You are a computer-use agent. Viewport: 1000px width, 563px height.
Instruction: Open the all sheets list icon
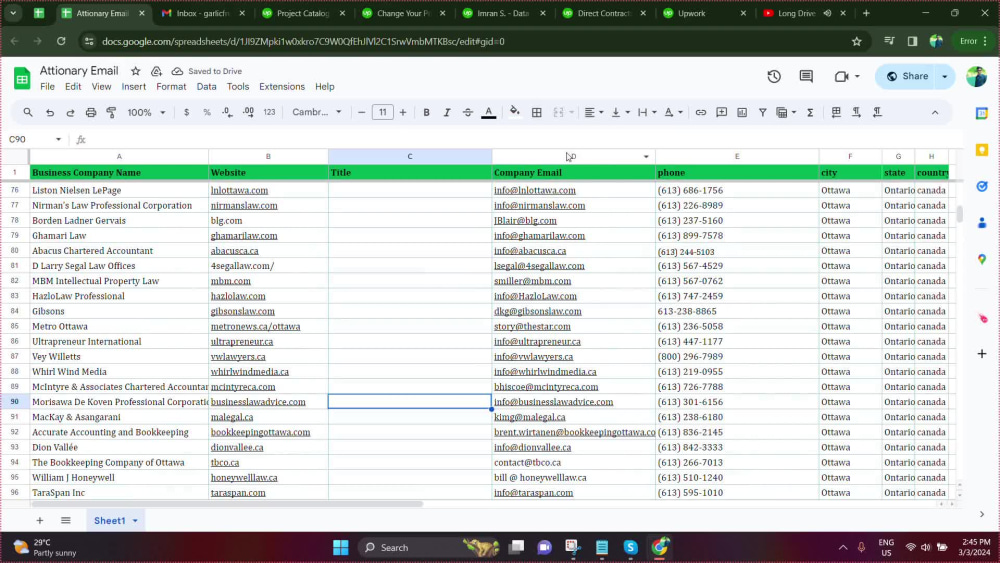66,520
